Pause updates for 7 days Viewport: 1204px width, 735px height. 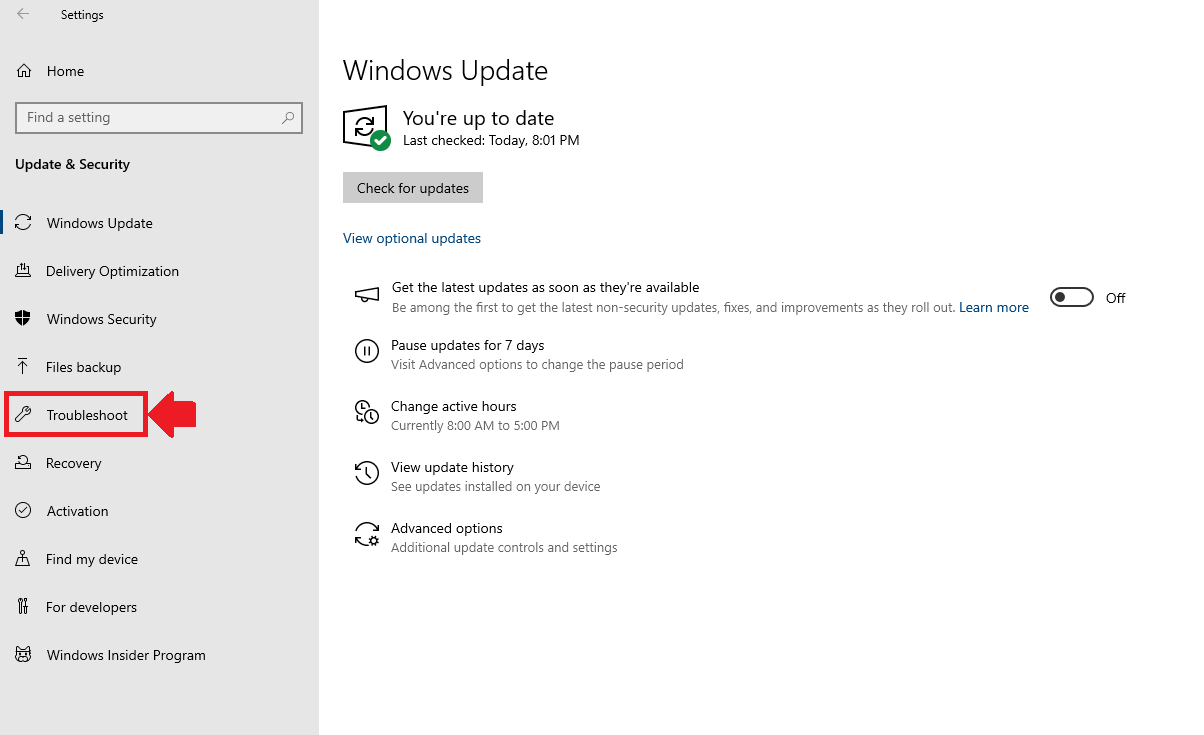click(x=467, y=344)
